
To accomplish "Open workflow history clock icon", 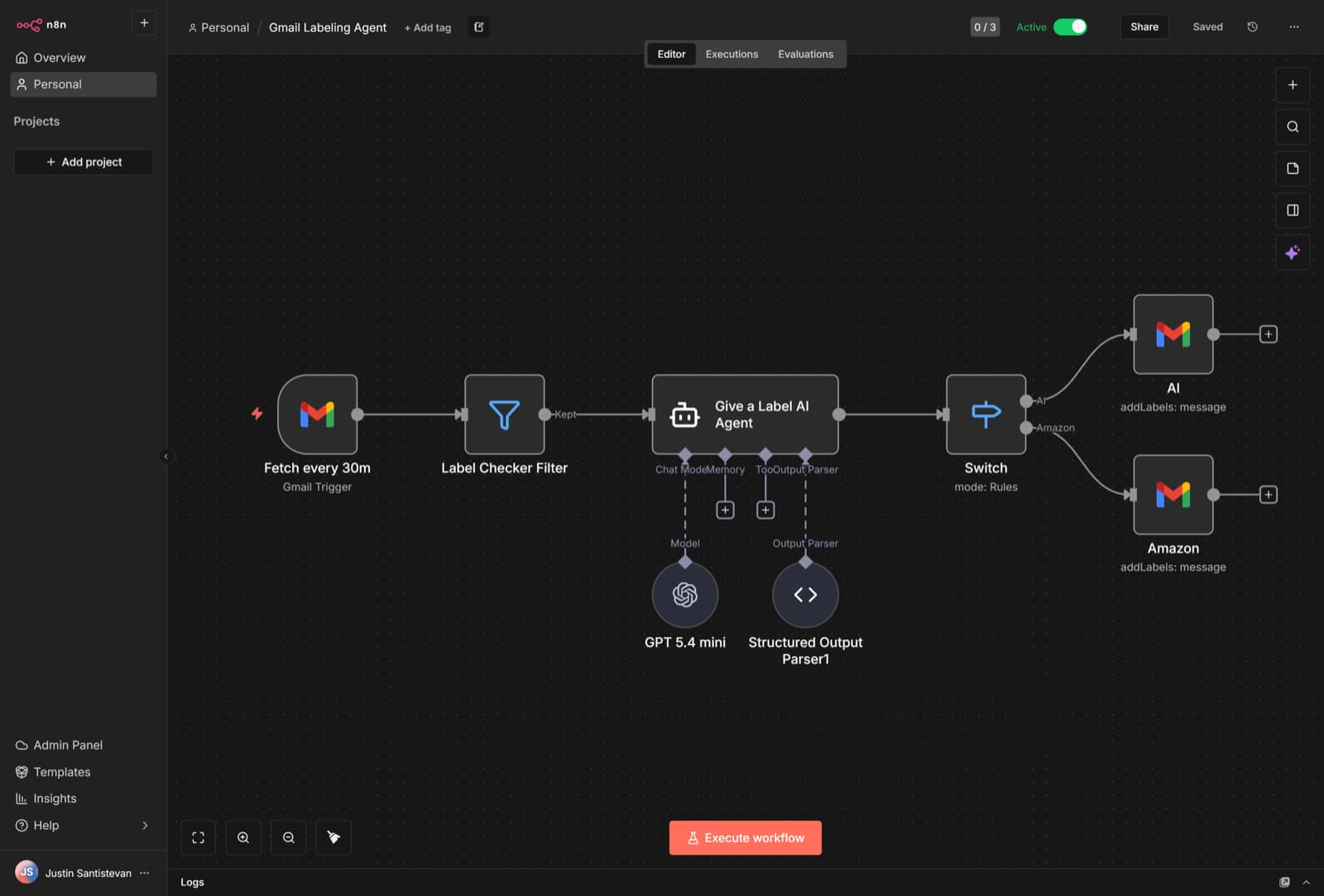I will click(x=1252, y=27).
